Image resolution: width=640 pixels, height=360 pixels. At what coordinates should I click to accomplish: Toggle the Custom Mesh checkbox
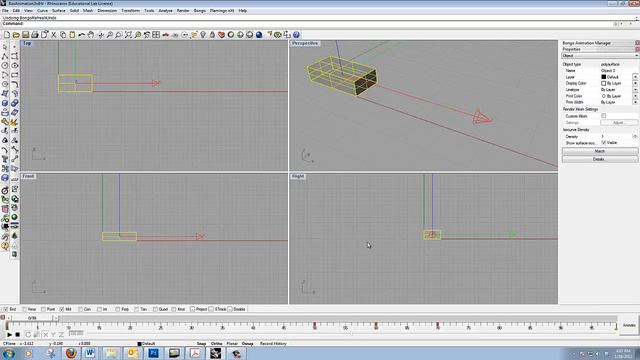coord(604,116)
